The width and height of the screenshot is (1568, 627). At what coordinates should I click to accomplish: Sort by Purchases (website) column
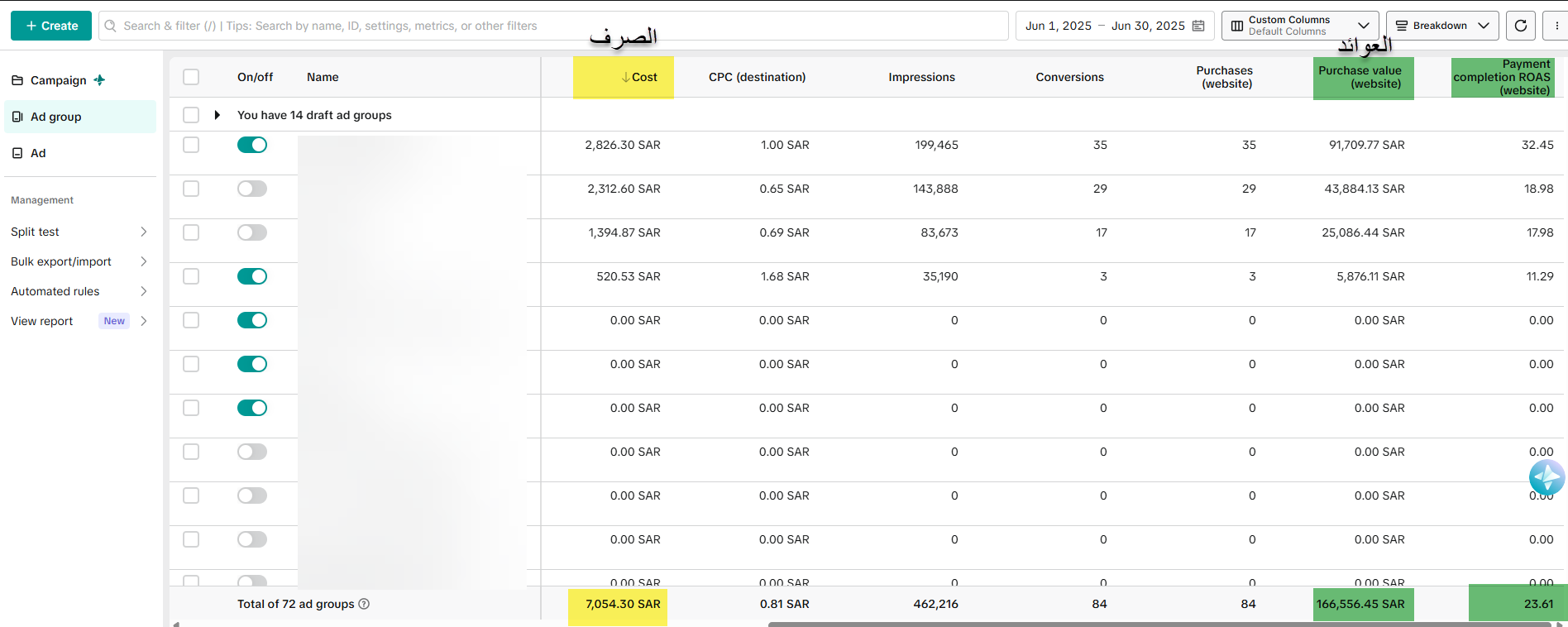[1225, 77]
